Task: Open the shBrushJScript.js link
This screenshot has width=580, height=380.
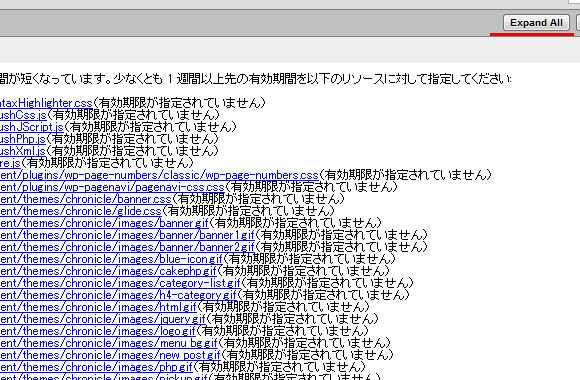Action: (32, 127)
